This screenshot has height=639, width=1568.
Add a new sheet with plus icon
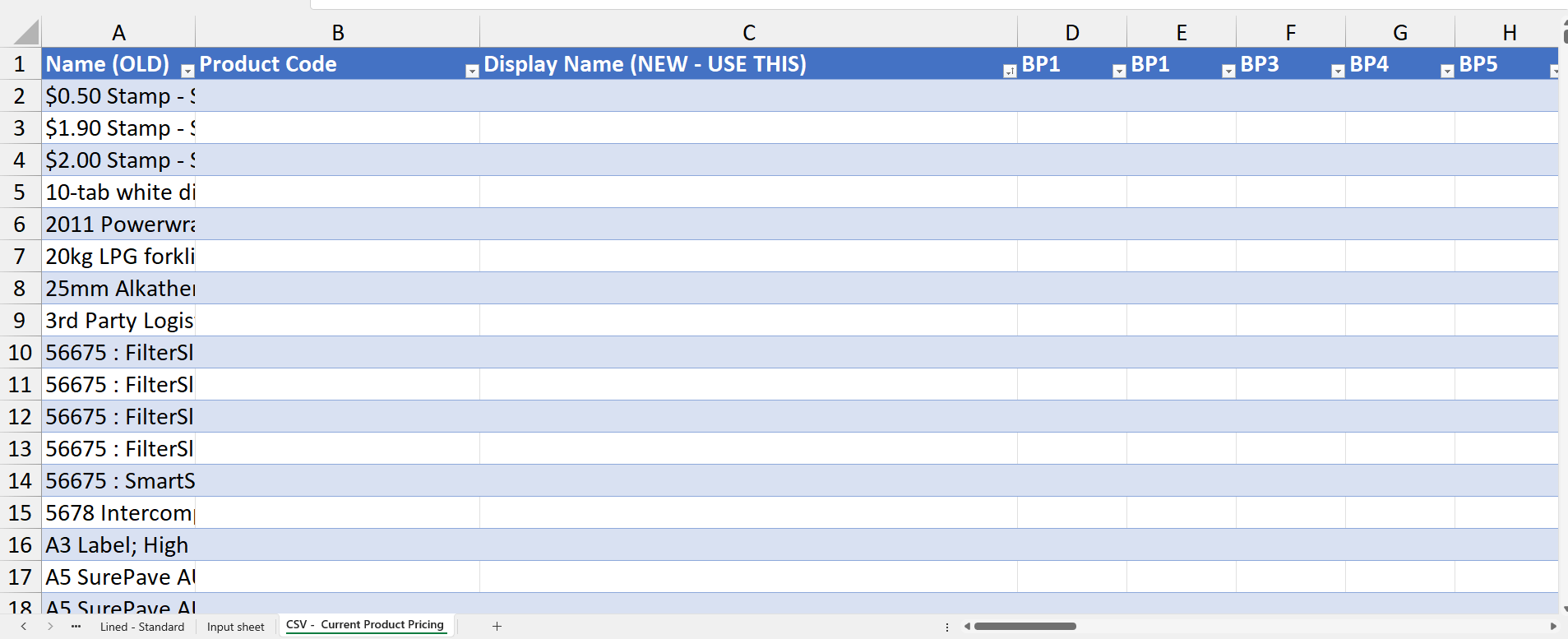coord(497,627)
